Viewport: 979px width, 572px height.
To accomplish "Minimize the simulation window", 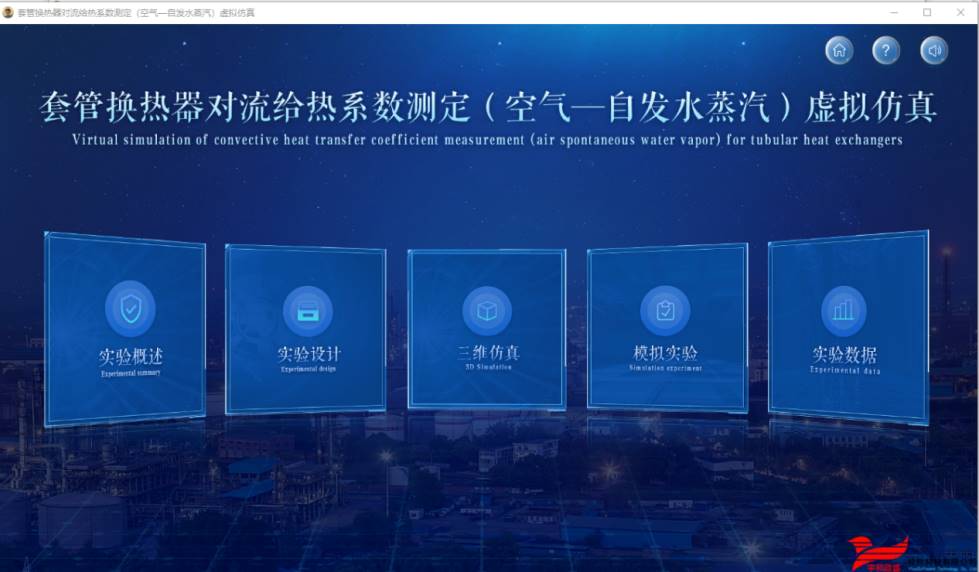I will pos(893,12).
